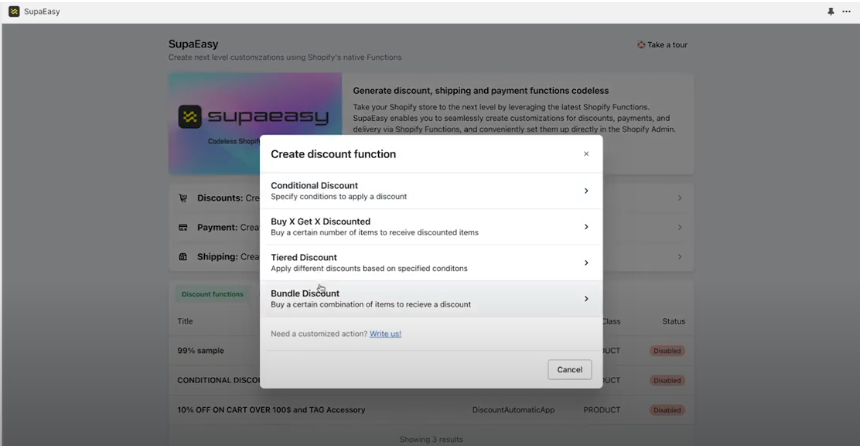Open the 99% sample function row
Screen dimensions: 860x446
click(431, 351)
